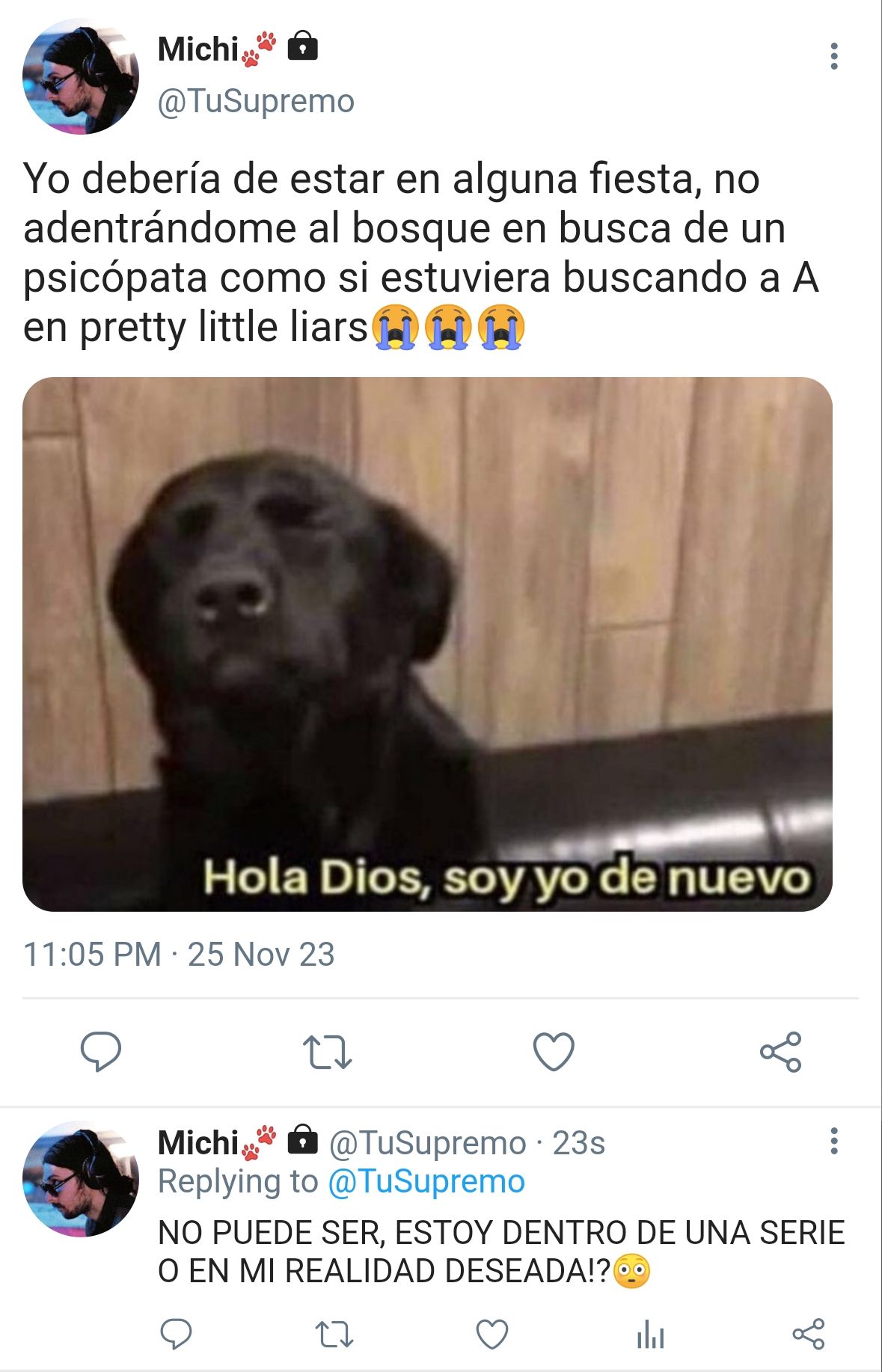Viewport: 882px width, 1372px height.
Task: Retweet the main tweet
Action: [327, 1052]
